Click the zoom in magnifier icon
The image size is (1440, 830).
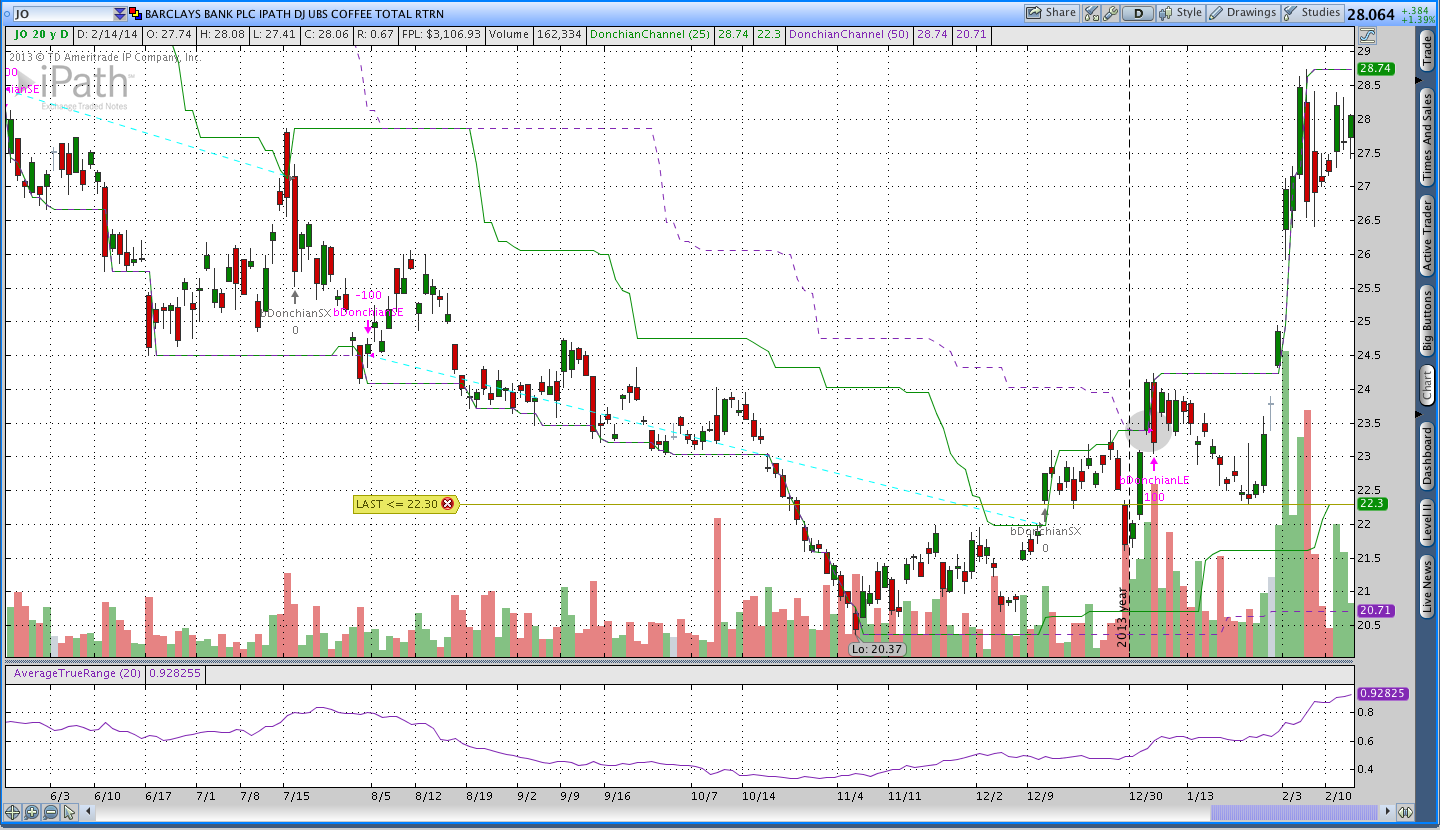pyautogui.click(x=31, y=812)
